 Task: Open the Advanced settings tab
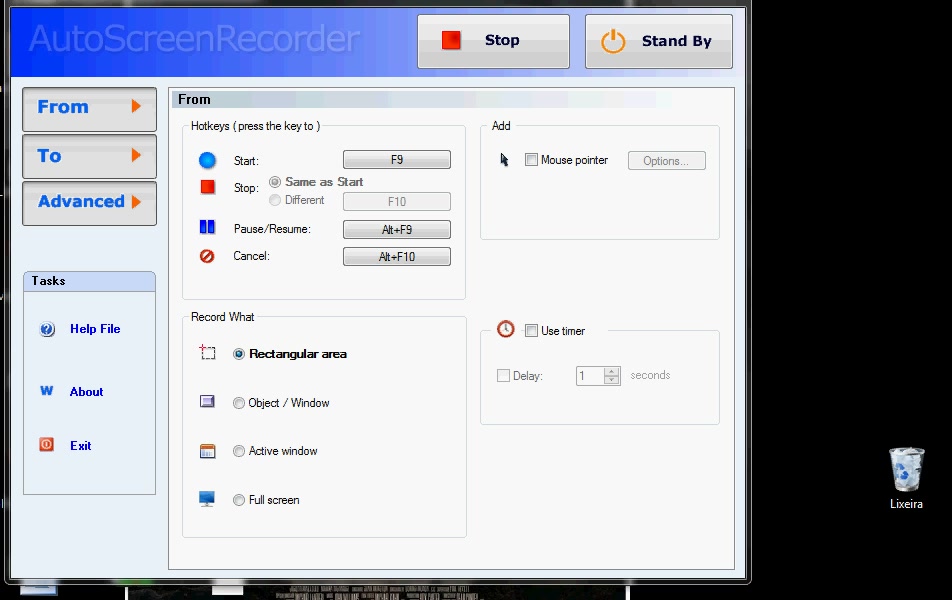(x=89, y=202)
